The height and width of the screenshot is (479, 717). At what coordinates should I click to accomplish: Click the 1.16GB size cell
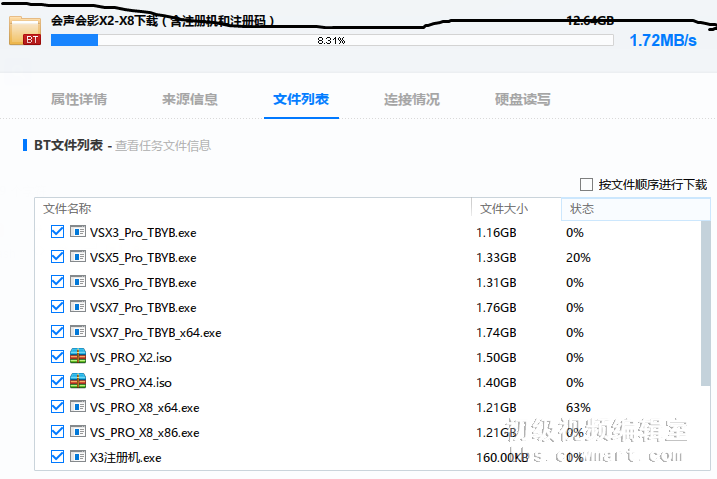point(496,233)
